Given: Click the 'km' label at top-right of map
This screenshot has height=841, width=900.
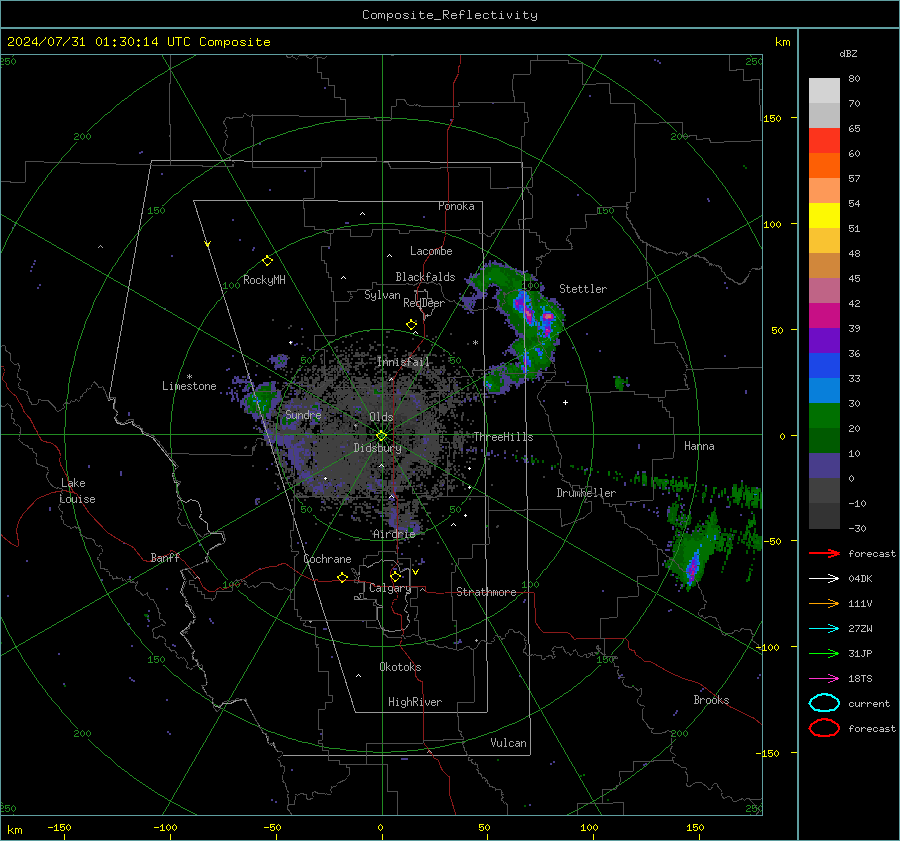Looking at the screenshot, I should point(782,42).
